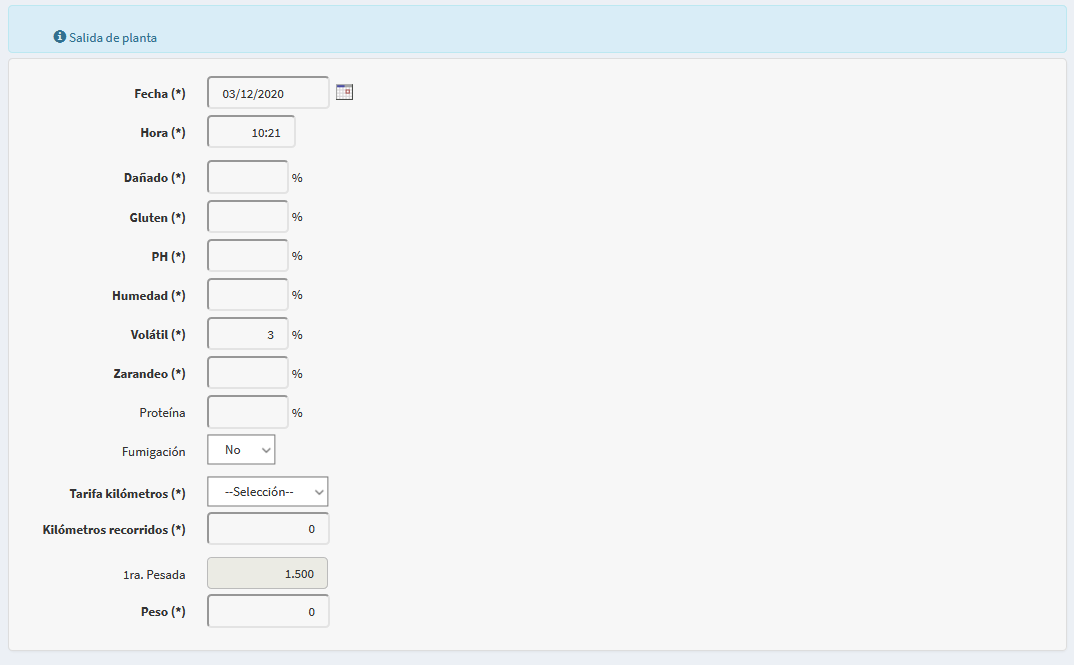Click the Salida de planta heading text

point(113,38)
